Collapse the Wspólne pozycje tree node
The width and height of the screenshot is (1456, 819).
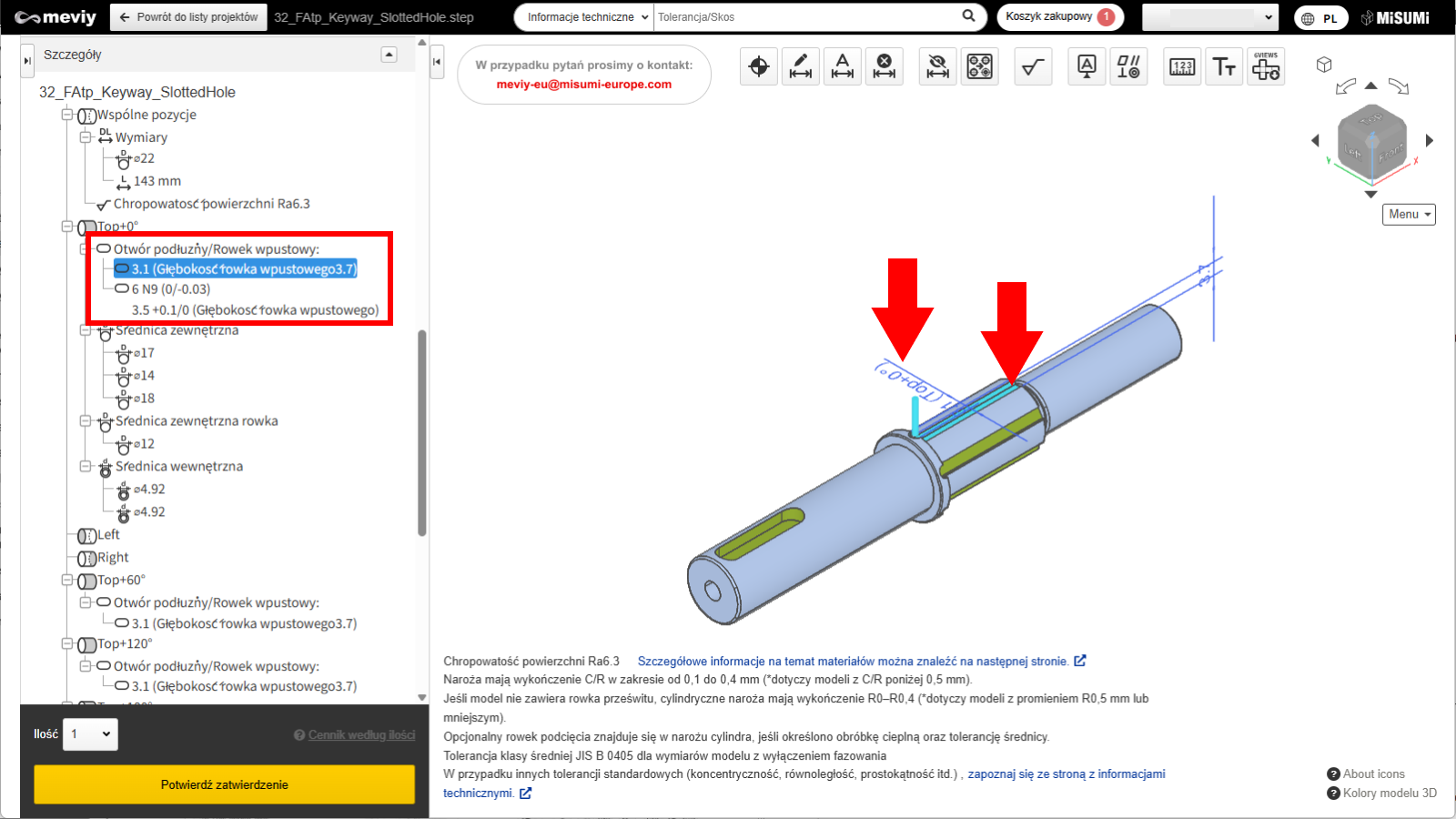[x=67, y=115]
